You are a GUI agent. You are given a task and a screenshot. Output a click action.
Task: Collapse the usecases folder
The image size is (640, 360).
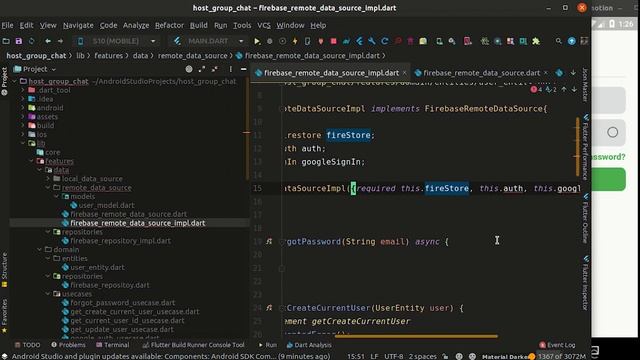point(48,294)
